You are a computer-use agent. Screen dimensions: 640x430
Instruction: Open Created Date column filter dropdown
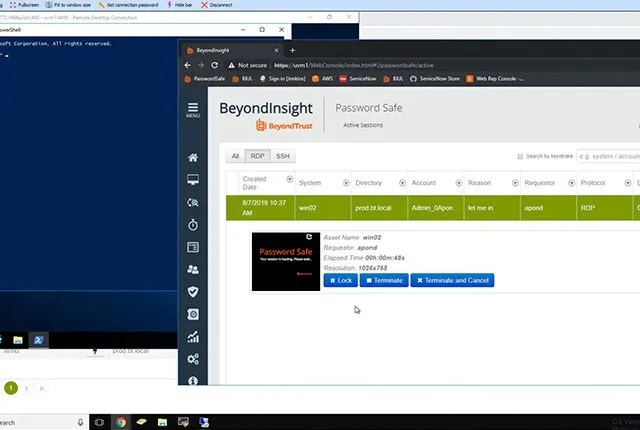coord(289,179)
